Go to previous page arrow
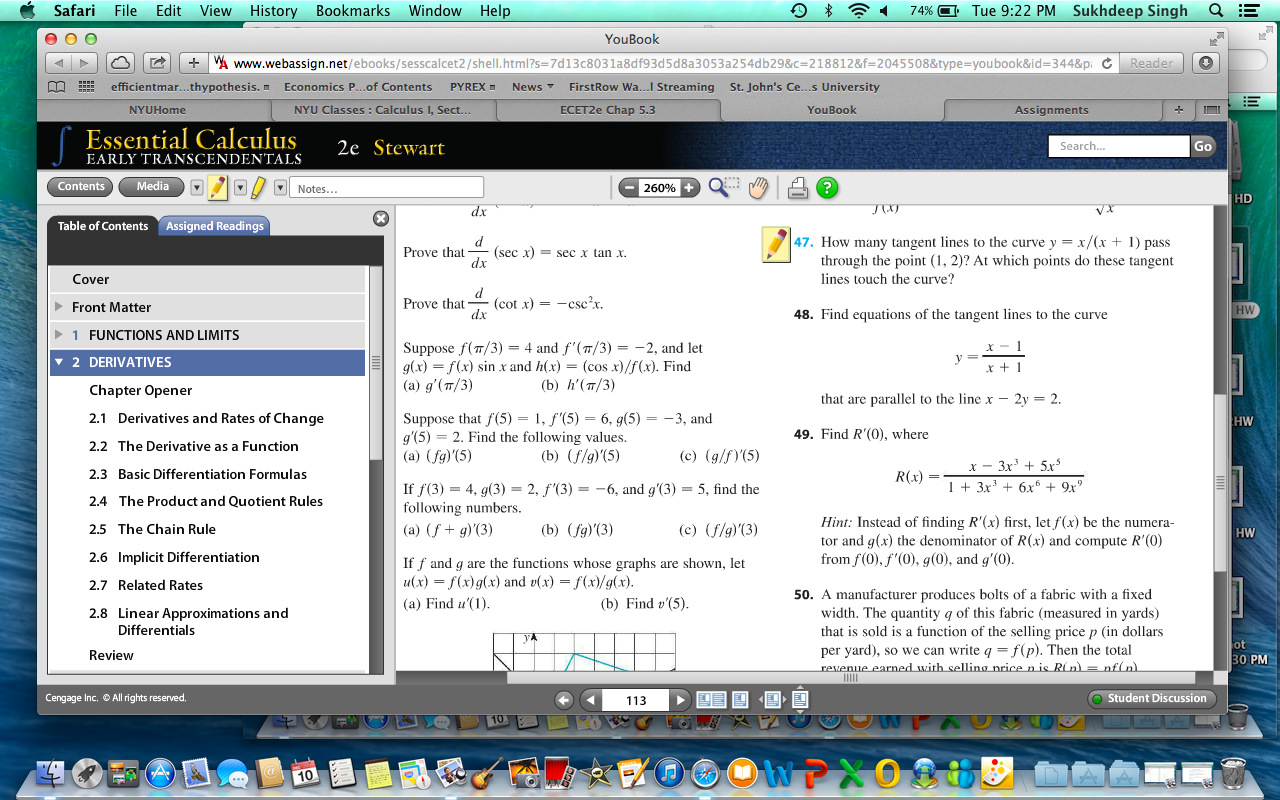The height and width of the screenshot is (800, 1280). [590, 700]
